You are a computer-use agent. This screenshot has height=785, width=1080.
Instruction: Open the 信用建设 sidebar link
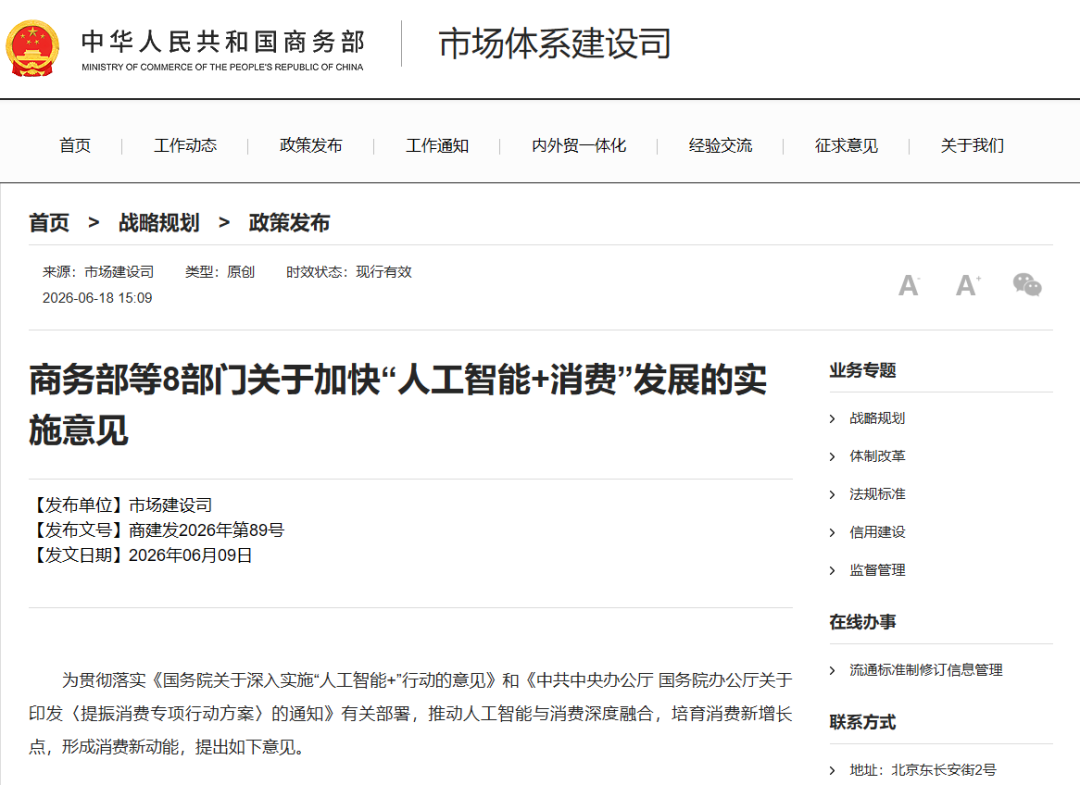coord(877,532)
